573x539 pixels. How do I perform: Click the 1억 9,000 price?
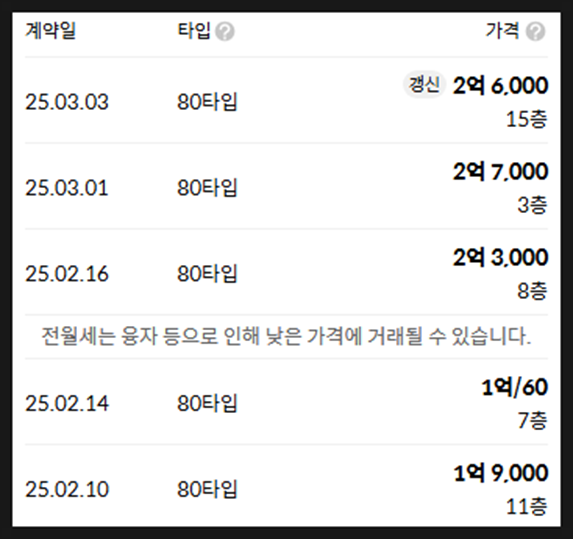click(500, 473)
